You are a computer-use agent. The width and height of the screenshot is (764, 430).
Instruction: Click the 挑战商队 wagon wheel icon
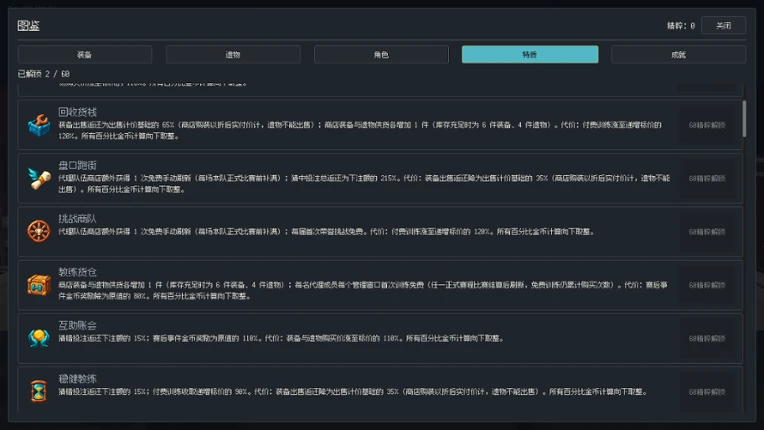[x=39, y=231]
